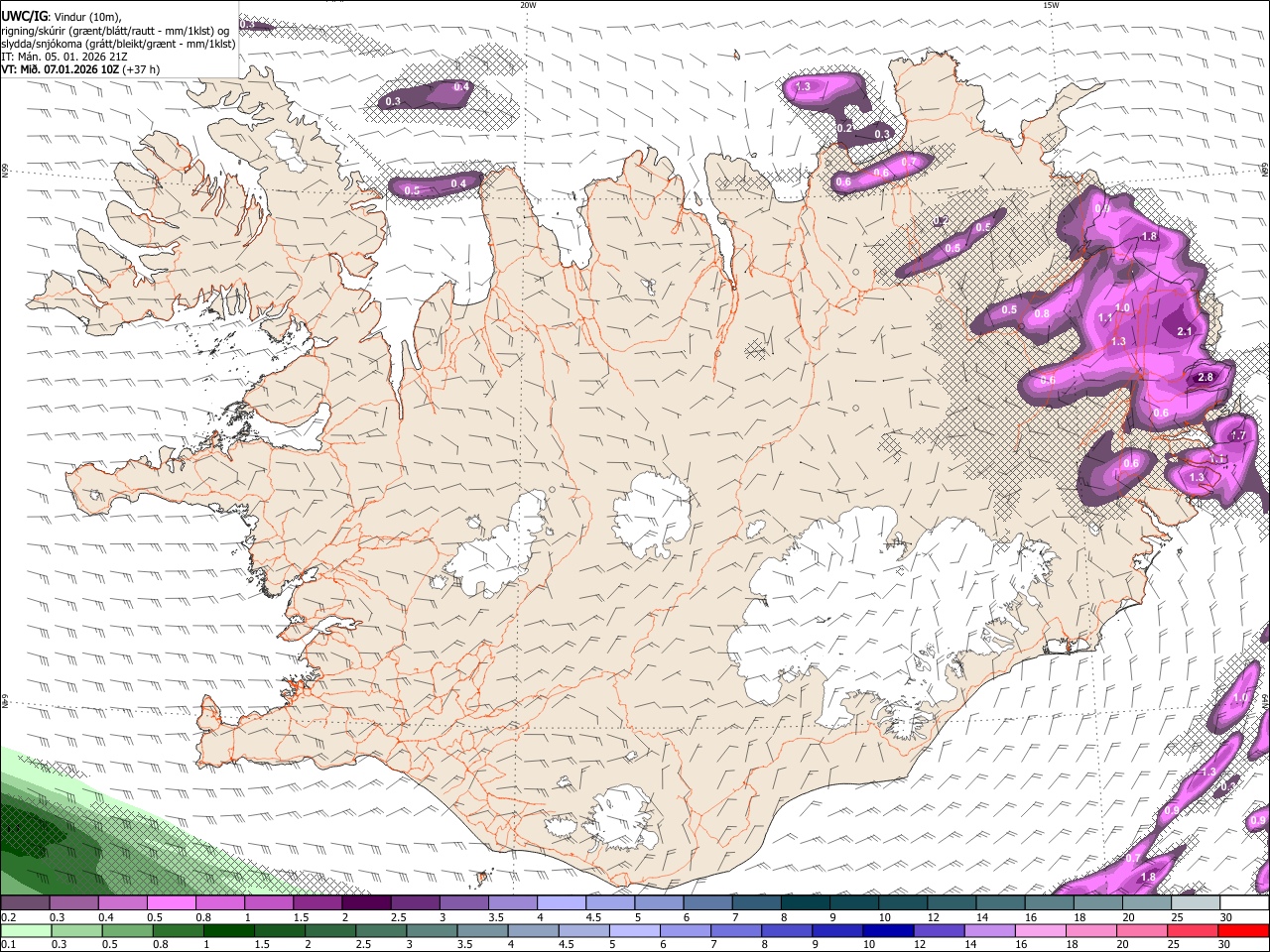Click the 2.8 snowfall value on the map
1270x952 pixels.
1206,378
